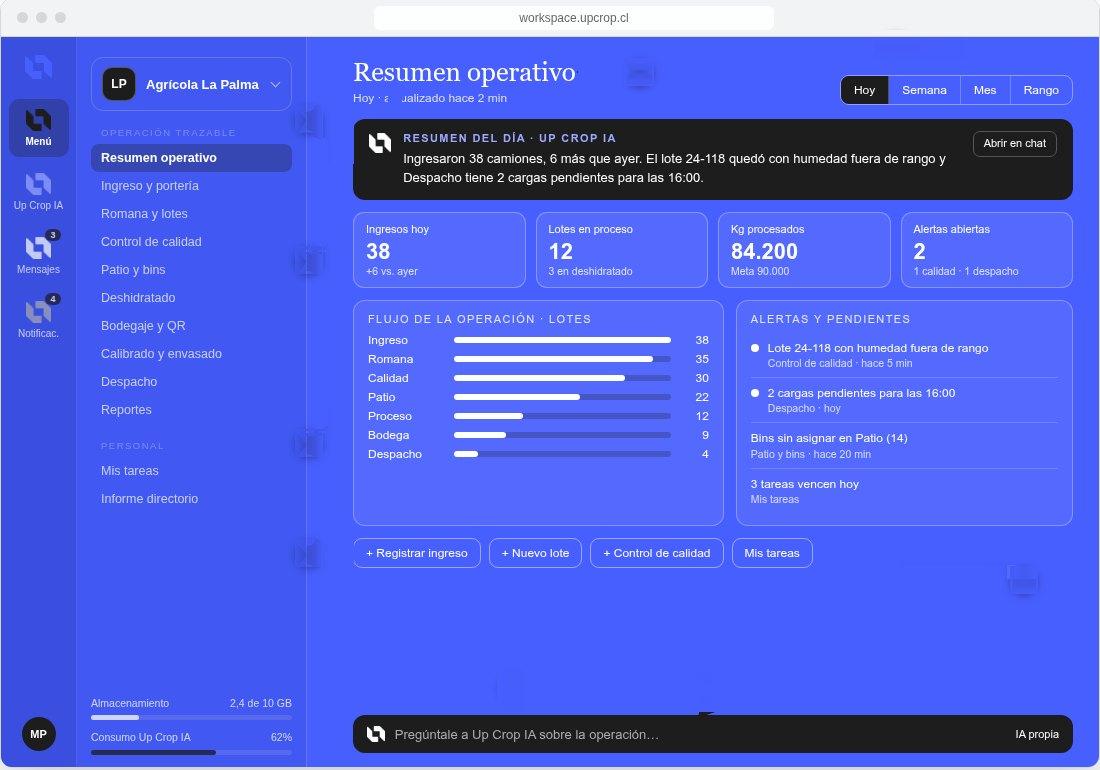The image size is (1100, 770).
Task: Click + Nuevo lote button
Action: (535, 553)
